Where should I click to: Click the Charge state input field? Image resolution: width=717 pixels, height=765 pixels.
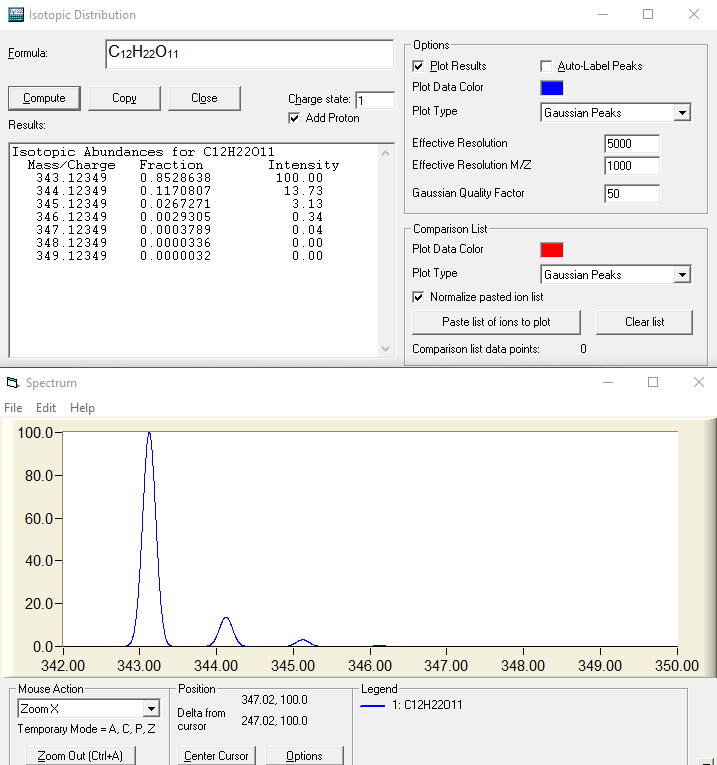coord(375,101)
